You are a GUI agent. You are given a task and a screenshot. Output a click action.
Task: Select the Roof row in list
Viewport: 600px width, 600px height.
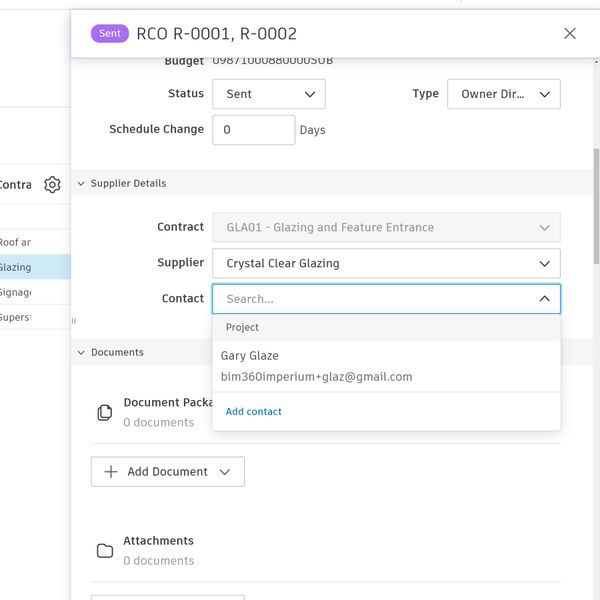(x=30, y=242)
